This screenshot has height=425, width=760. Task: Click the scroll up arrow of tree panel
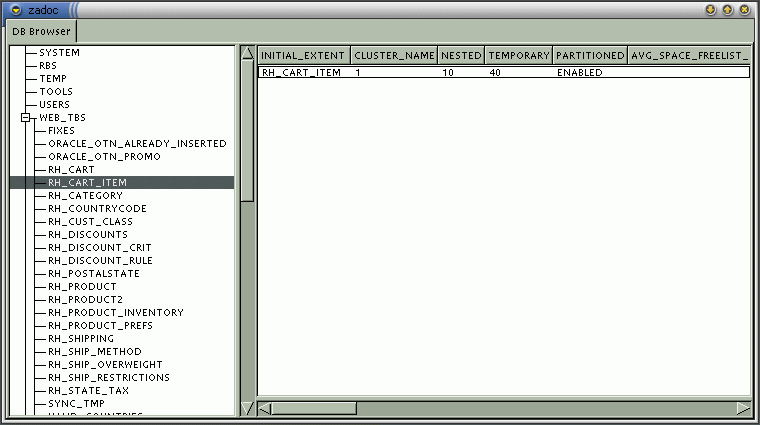247,52
